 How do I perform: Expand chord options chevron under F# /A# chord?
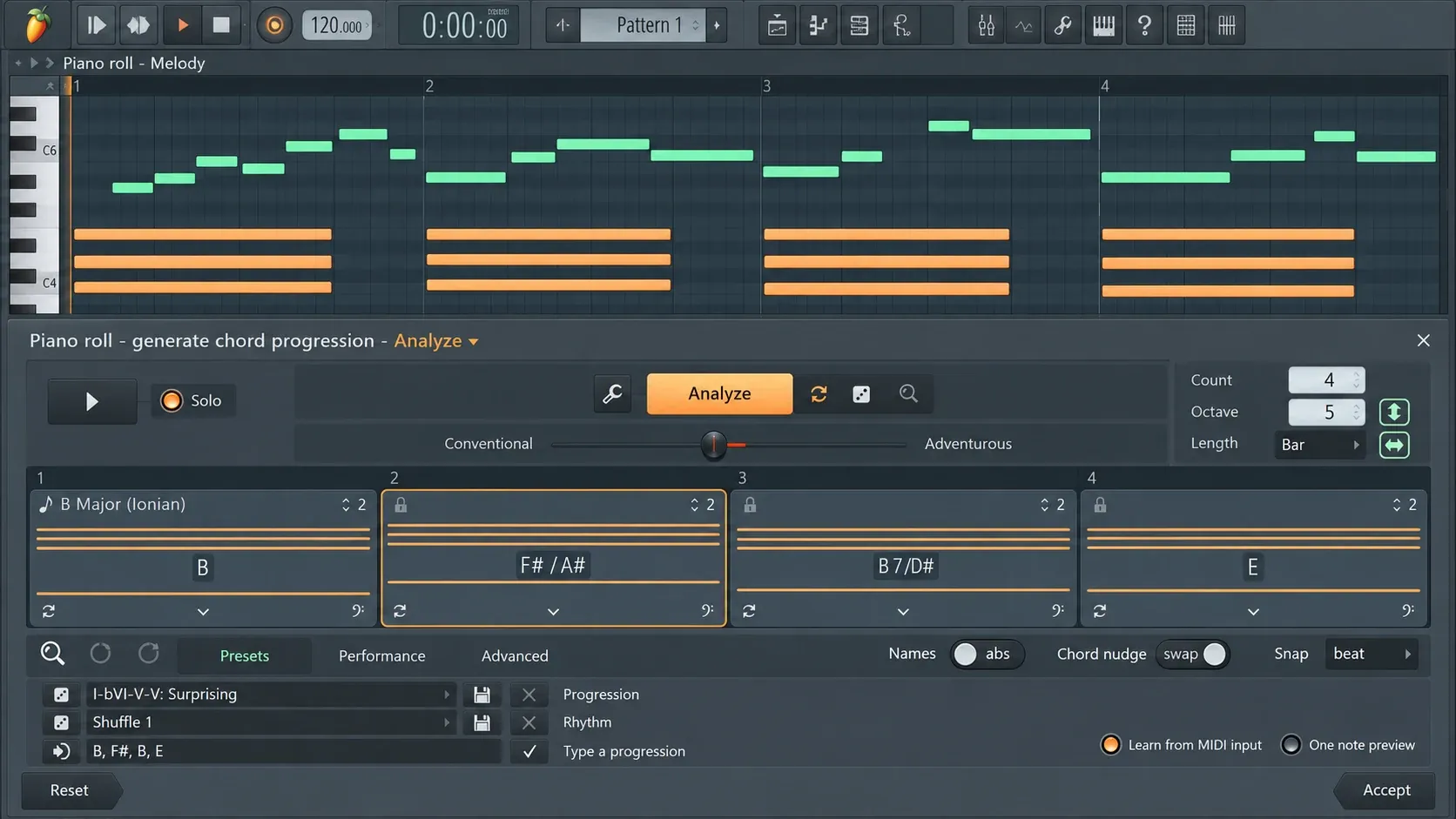[x=553, y=612]
